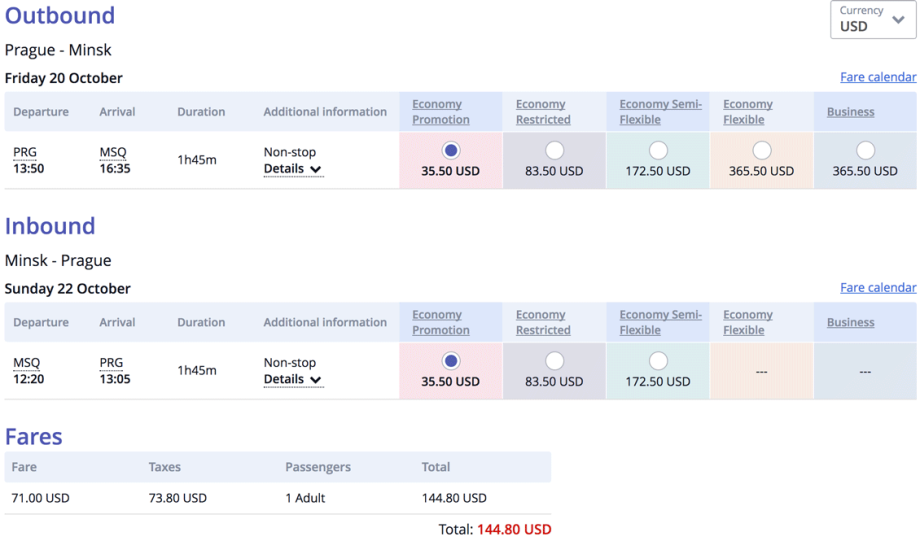Pick outbound Economy Flexible 365.50 USD fare
This screenshot has height=541, width=920.
tap(762, 150)
